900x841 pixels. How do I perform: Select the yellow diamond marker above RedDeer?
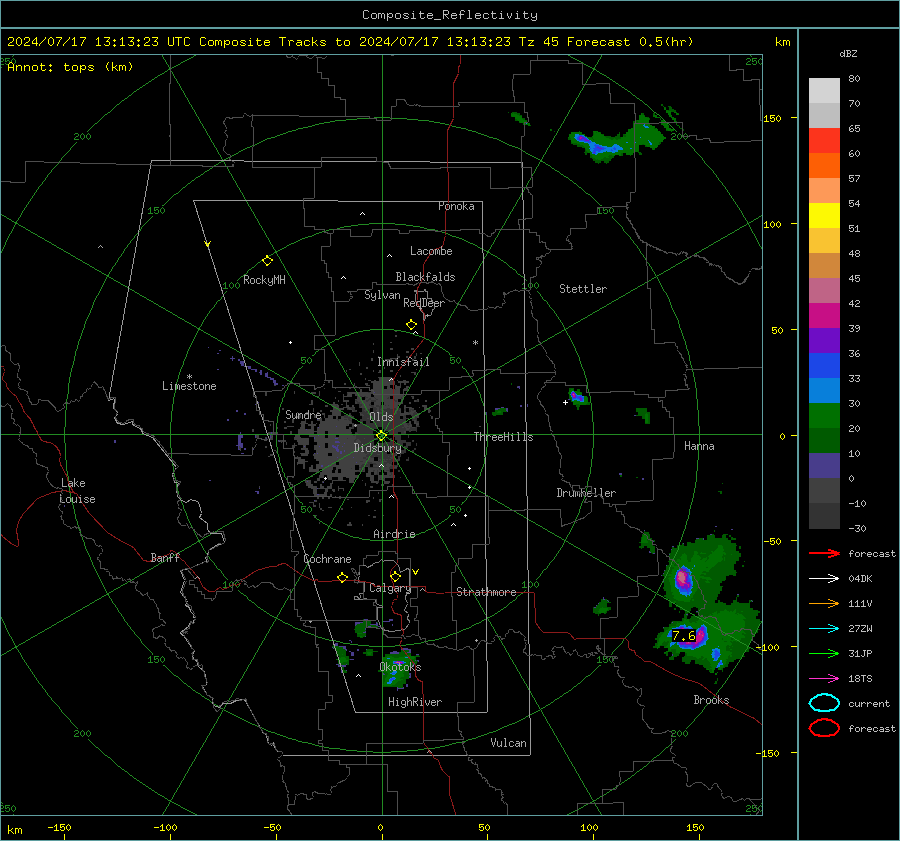coord(411,325)
